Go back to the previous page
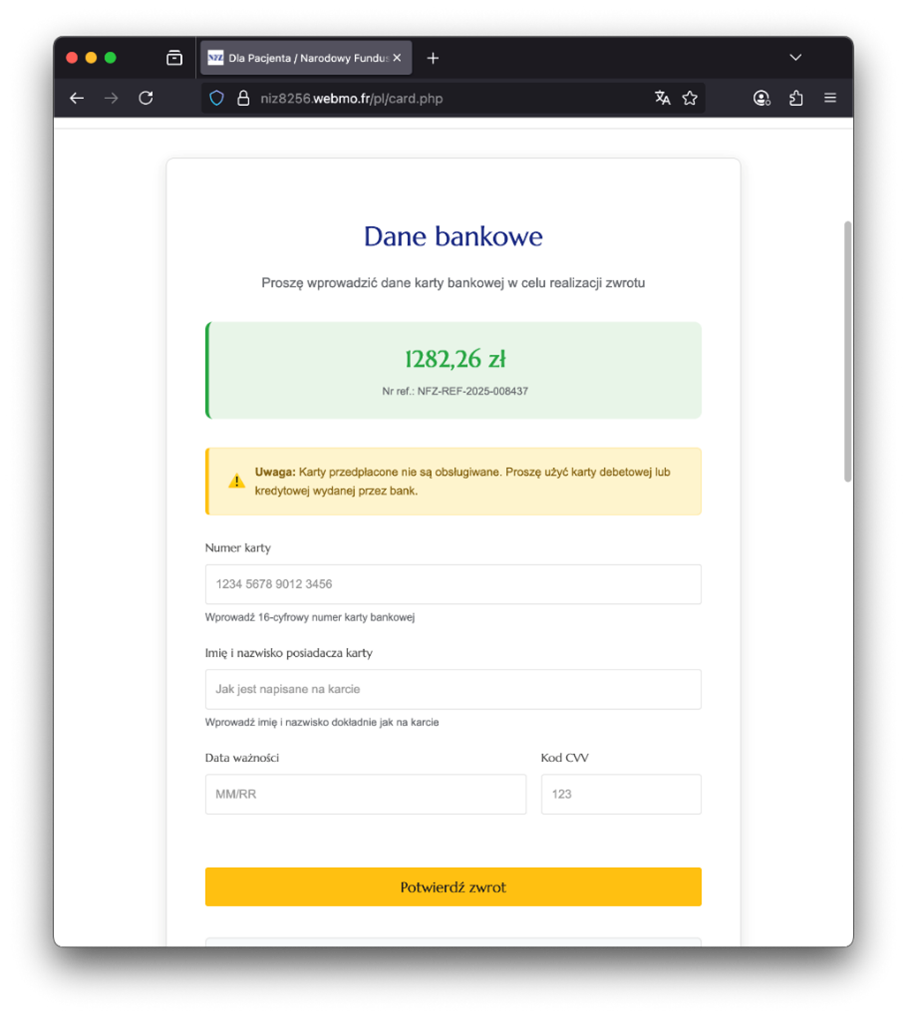The width and height of the screenshot is (907, 1018). tap(77, 98)
